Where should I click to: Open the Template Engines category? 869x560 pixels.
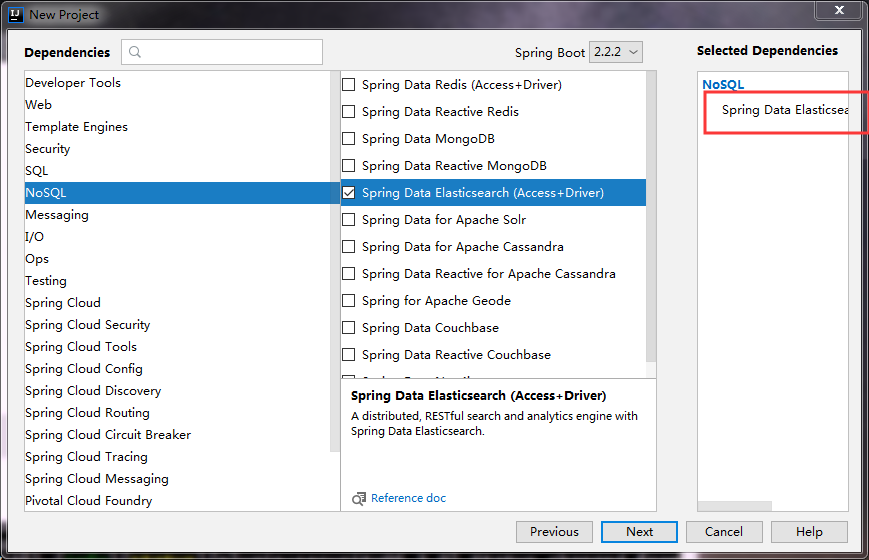(177, 127)
